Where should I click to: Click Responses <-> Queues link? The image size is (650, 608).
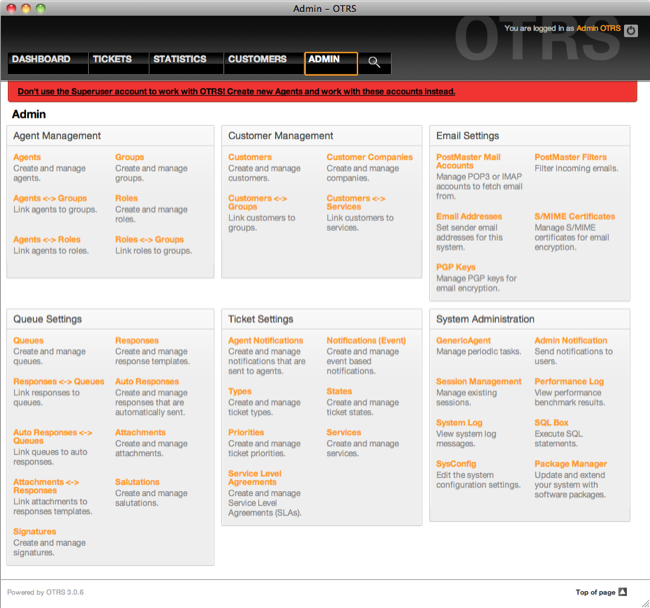(58, 381)
